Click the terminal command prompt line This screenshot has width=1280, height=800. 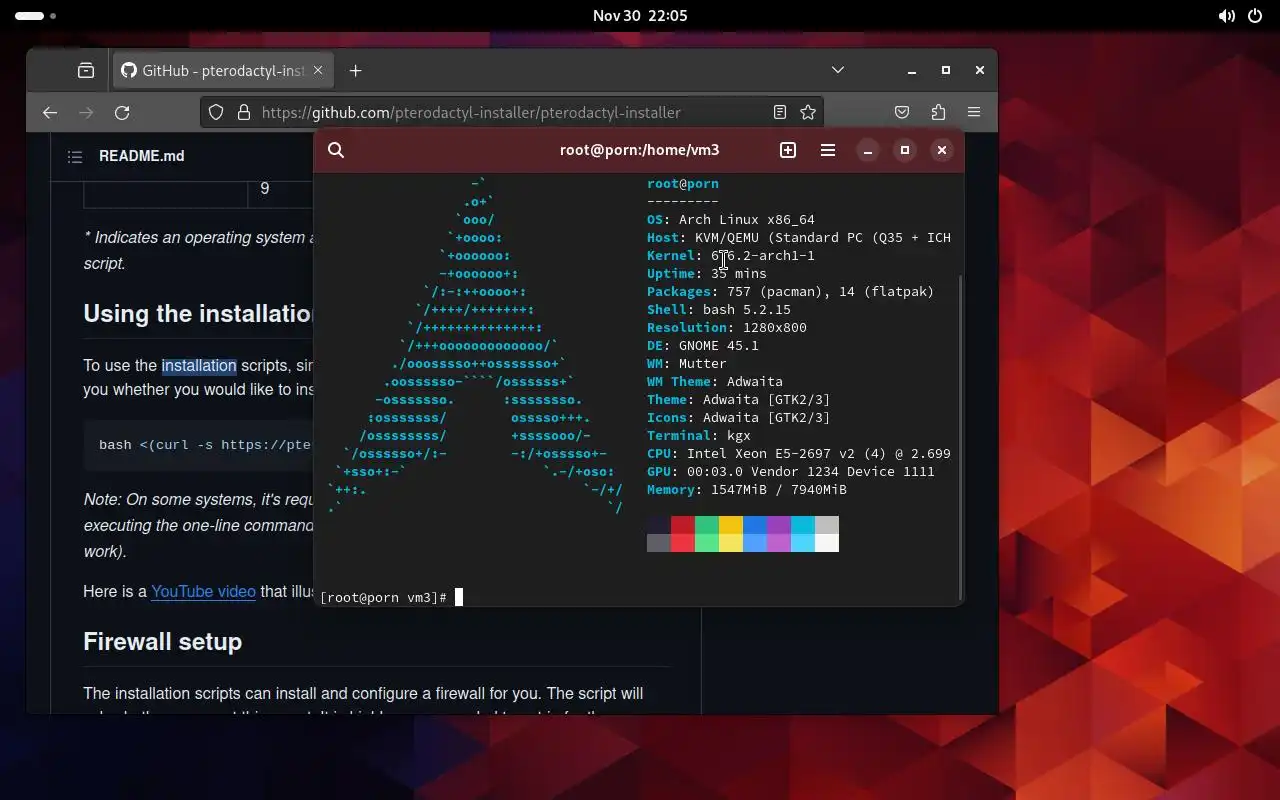point(390,598)
